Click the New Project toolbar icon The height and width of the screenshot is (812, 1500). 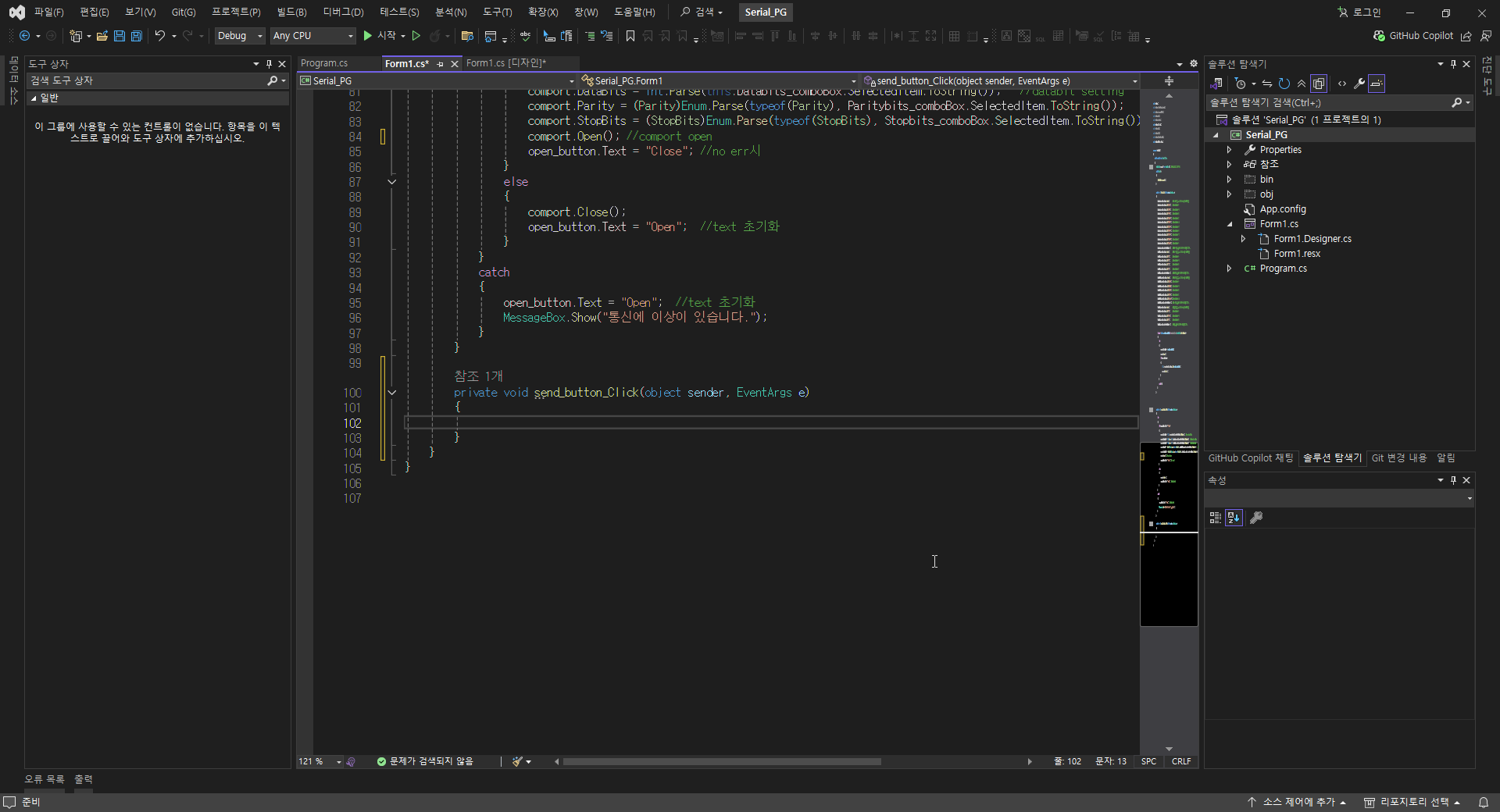(76, 36)
